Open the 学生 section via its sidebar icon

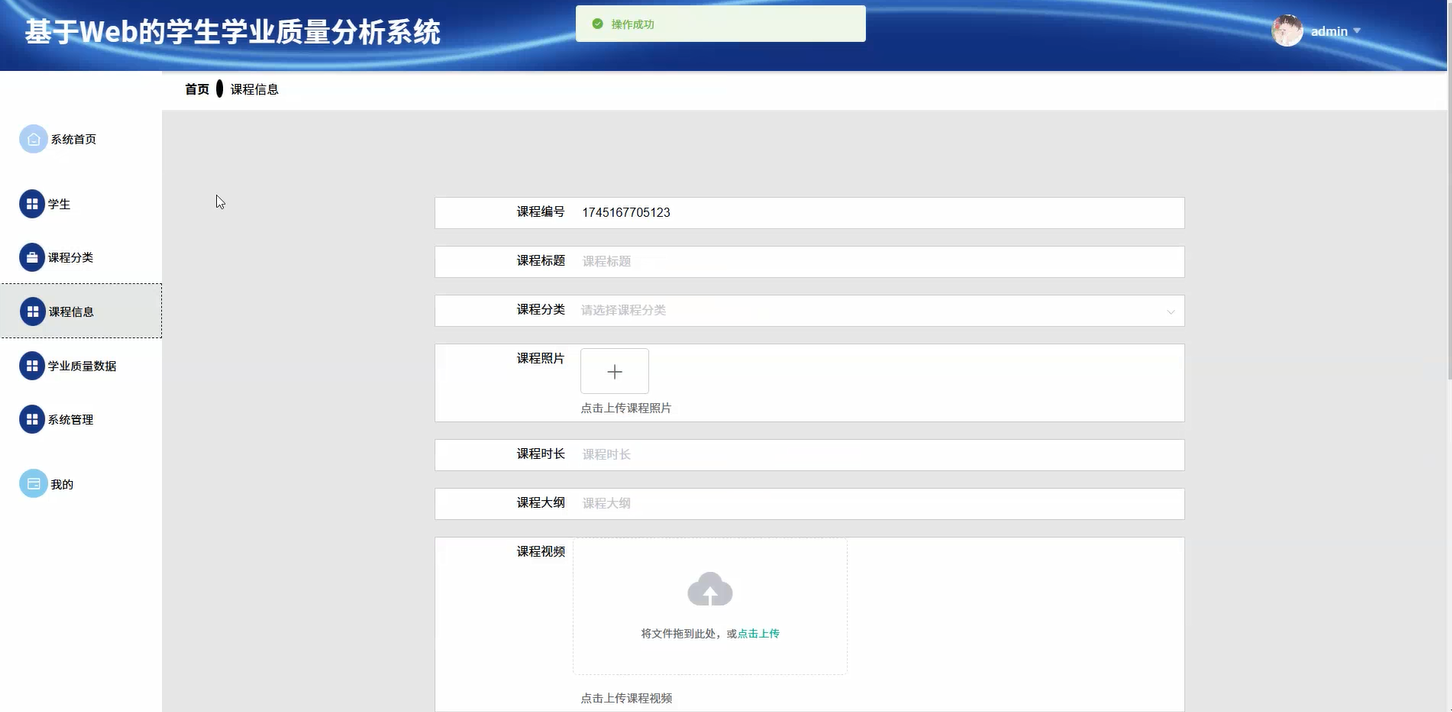(x=30, y=203)
